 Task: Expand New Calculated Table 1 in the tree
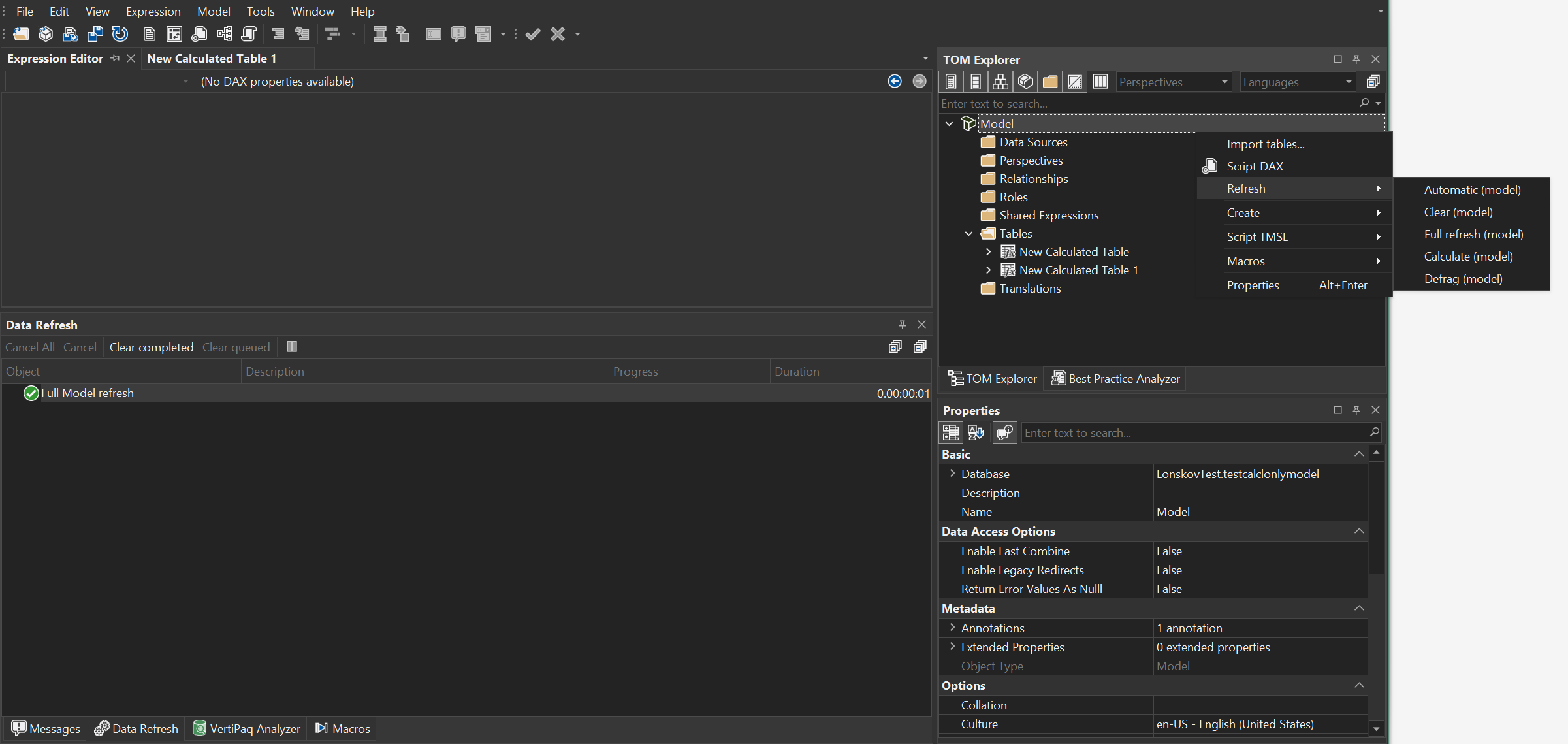(x=988, y=270)
